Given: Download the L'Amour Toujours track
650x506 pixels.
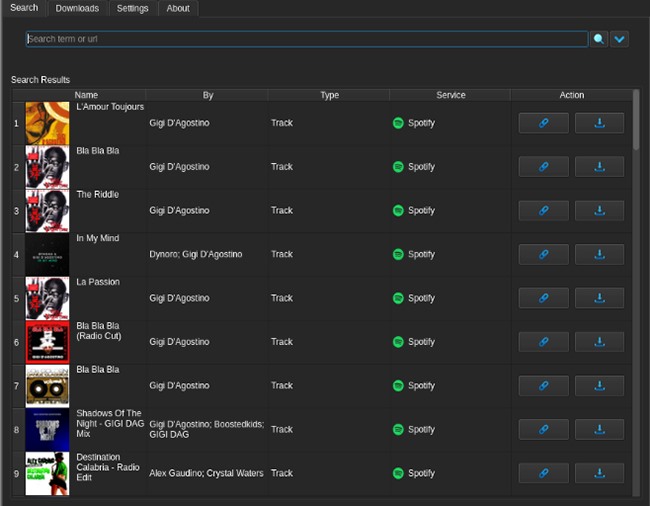Looking at the screenshot, I should click(599, 123).
